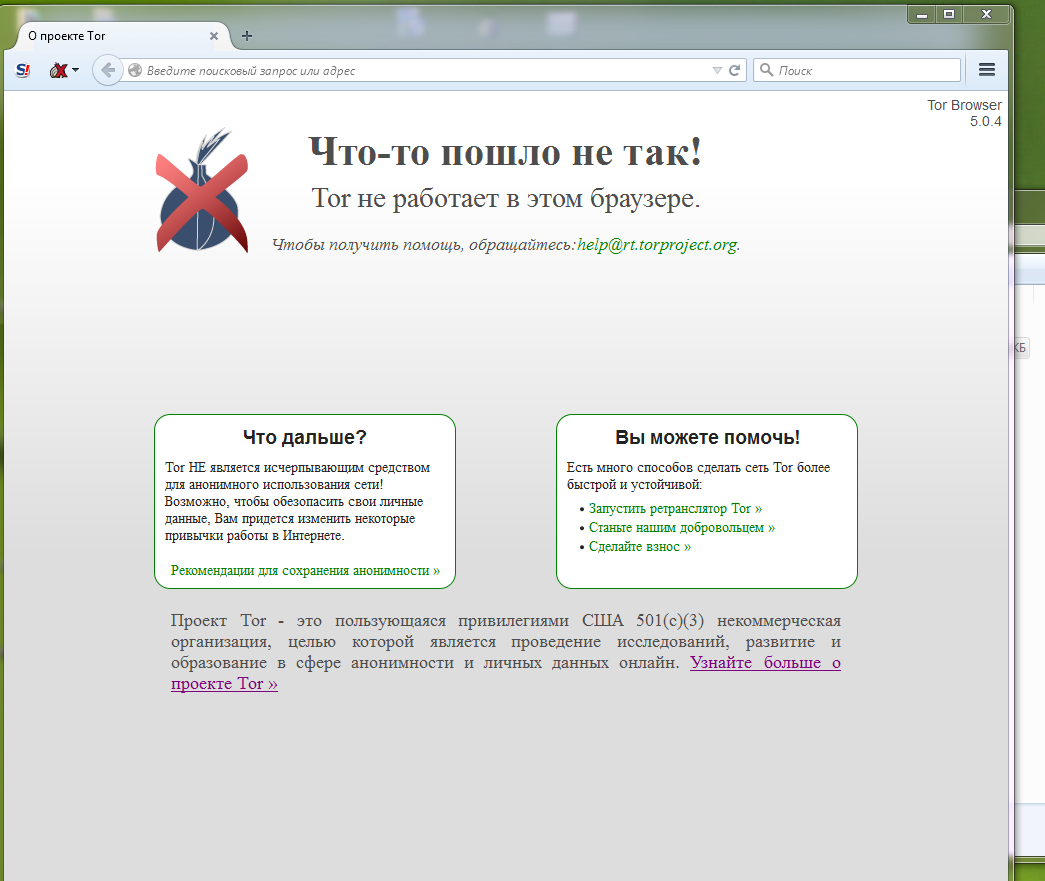Image resolution: width=1045 pixels, height=881 pixels.
Task: Click the crossed-out Tor onion logo
Action: coord(202,191)
